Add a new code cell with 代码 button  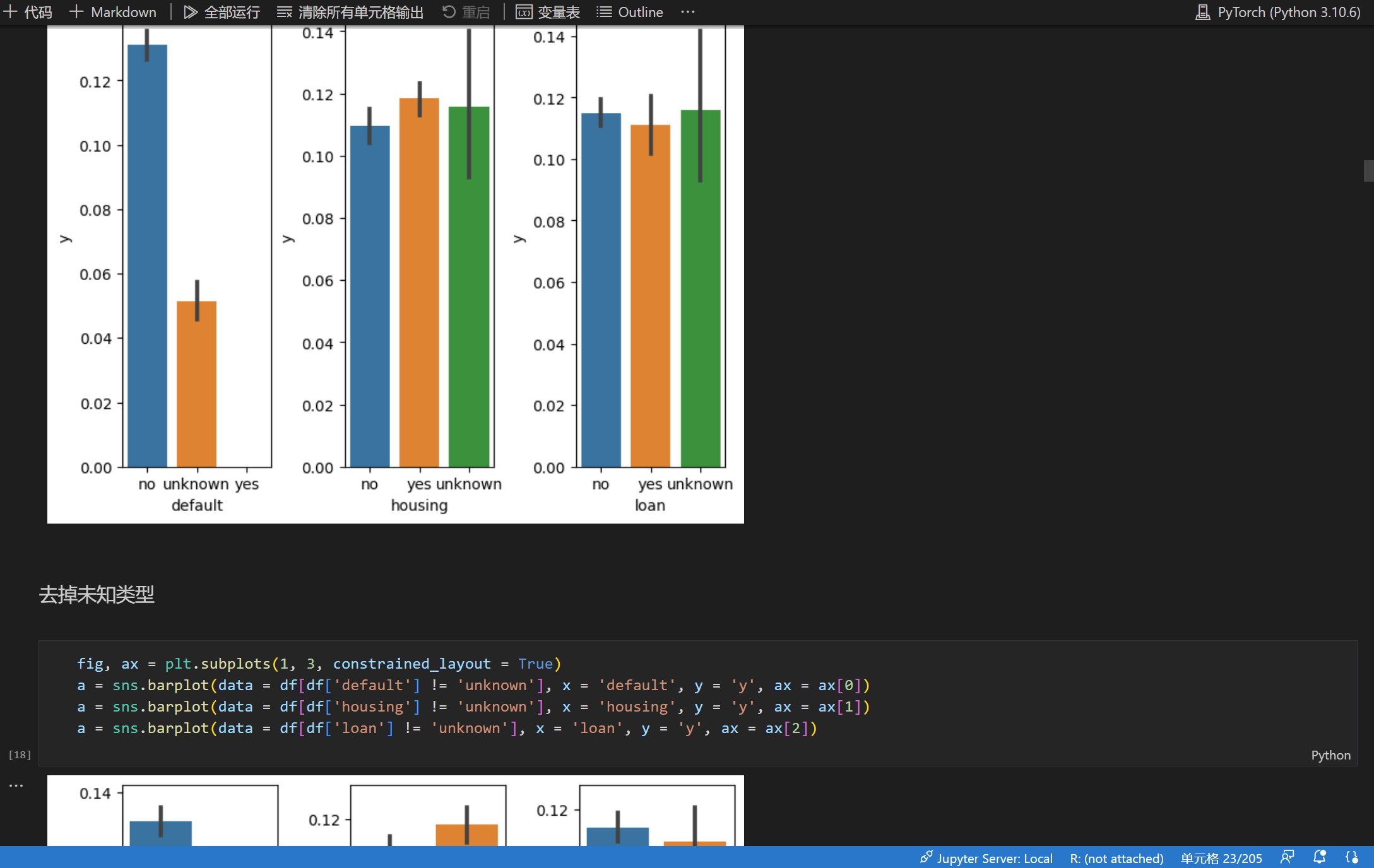[28, 12]
